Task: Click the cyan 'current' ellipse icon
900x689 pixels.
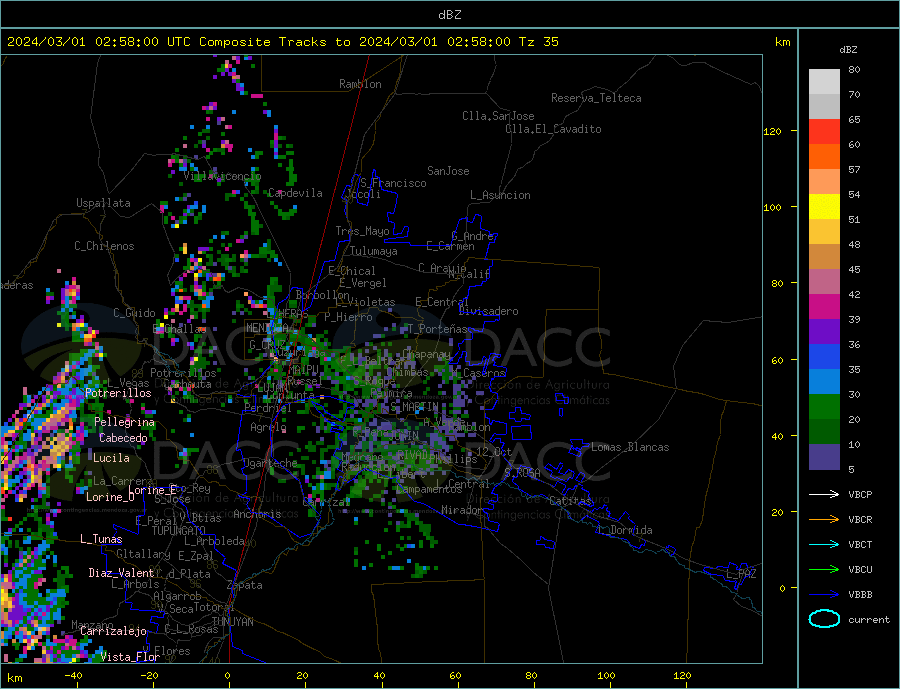Action: click(824, 619)
